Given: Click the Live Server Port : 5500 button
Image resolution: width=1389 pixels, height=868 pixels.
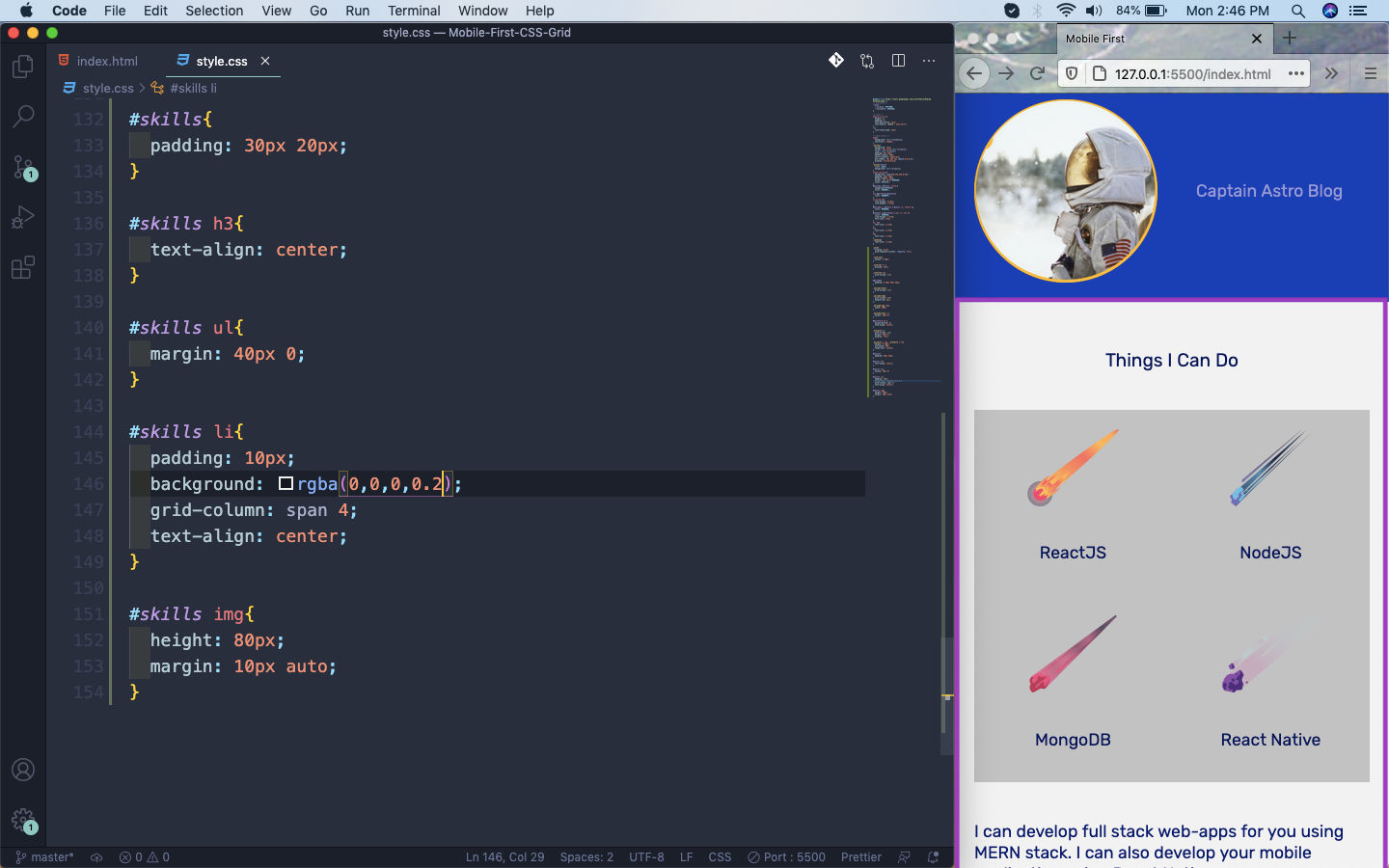Looking at the screenshot, I should pos(786,857).
